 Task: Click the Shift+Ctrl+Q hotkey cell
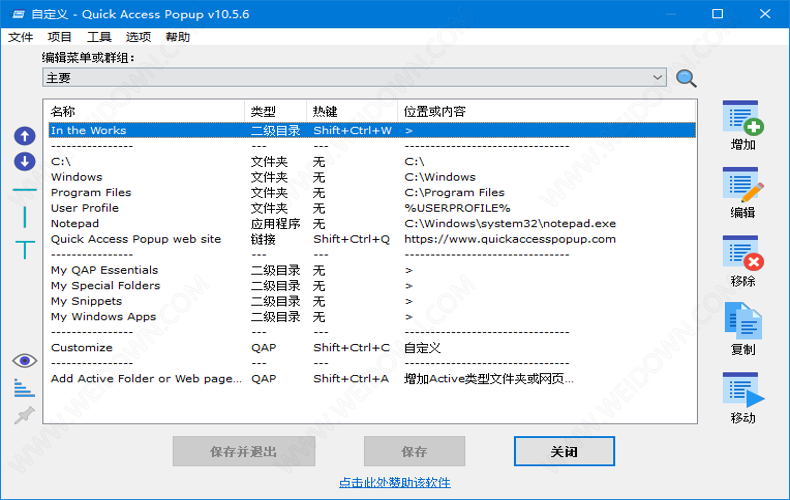click(352, 239)
